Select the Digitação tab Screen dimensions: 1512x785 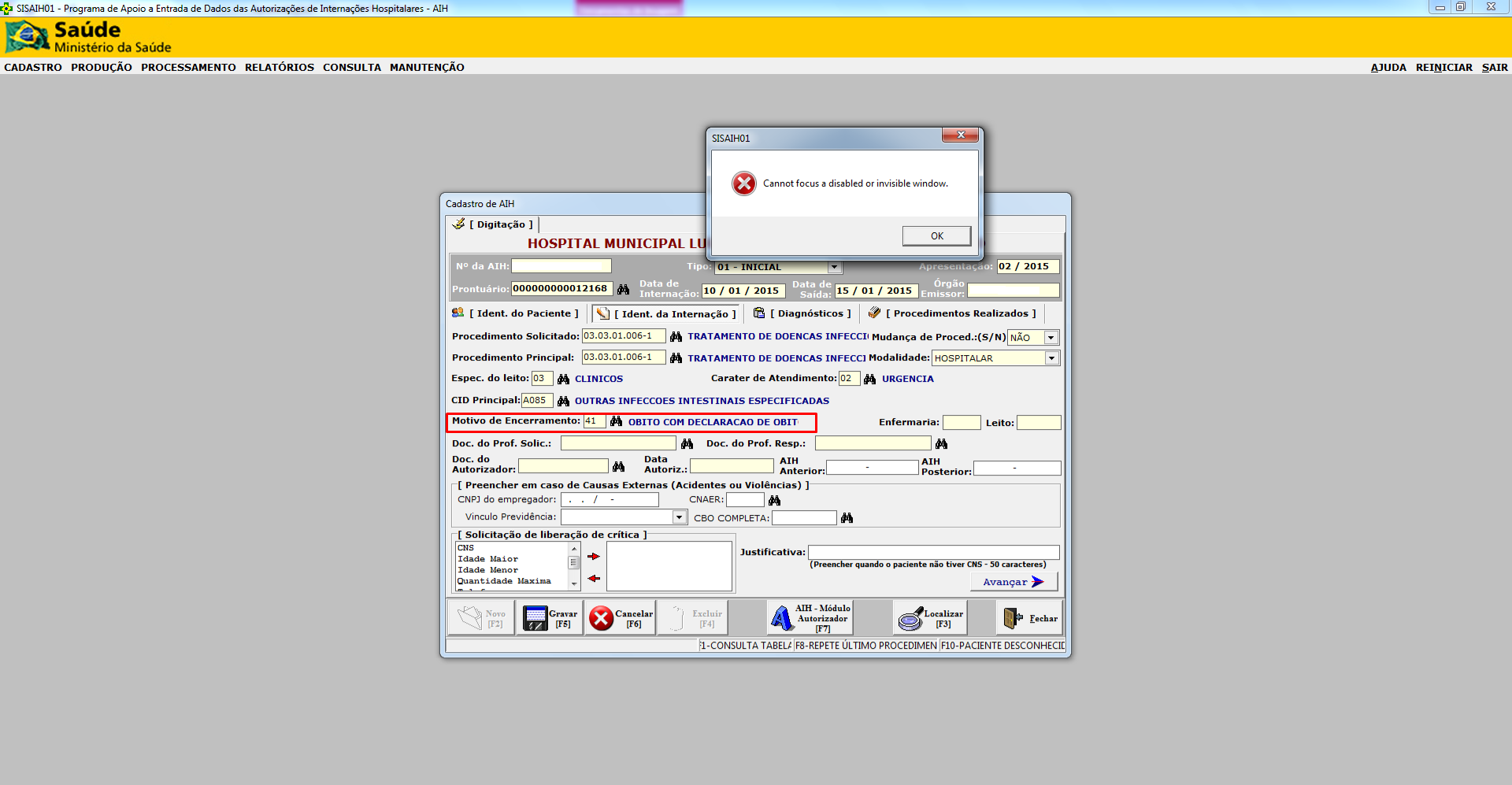point(493,224)
